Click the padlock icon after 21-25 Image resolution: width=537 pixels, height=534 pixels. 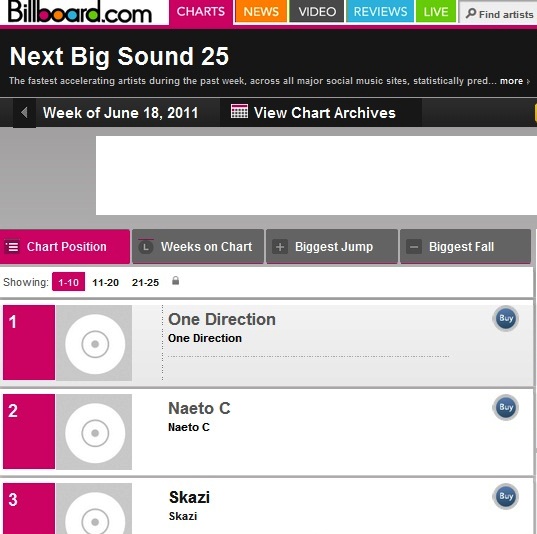[x=175, y=281]
